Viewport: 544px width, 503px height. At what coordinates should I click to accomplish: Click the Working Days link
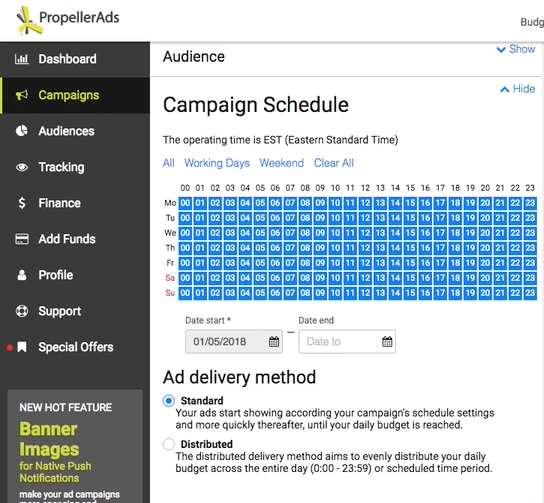click(217, 163)
